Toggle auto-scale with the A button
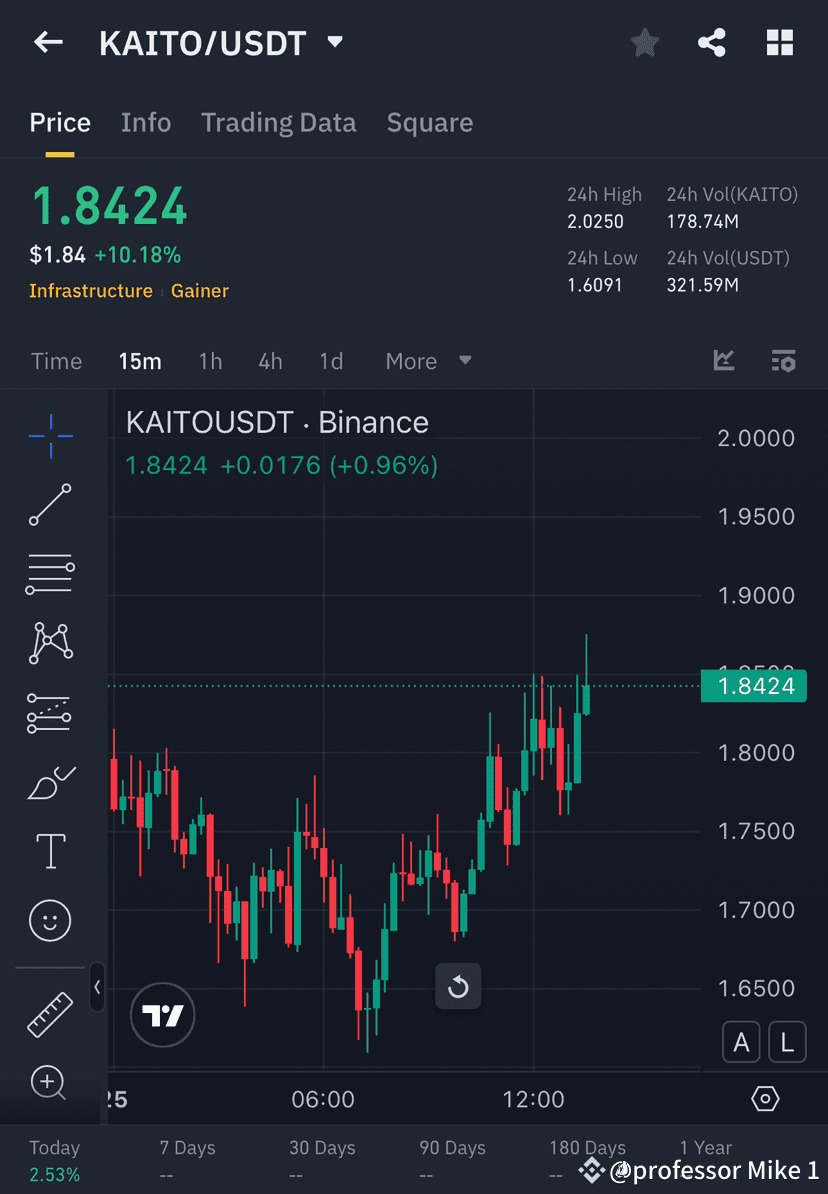828x1194 pixels. [741, 1042]
